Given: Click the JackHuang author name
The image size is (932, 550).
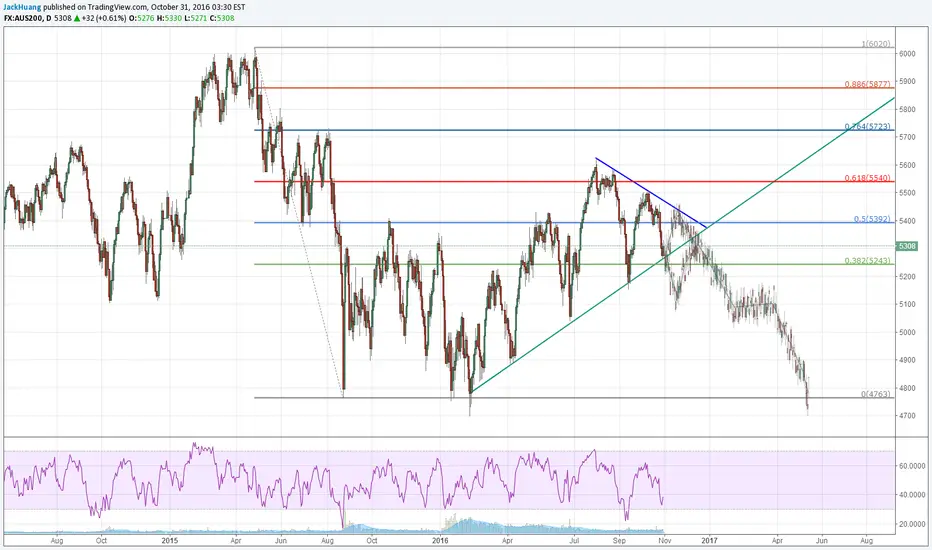Looking at the screenshot, I should [22, 7].
